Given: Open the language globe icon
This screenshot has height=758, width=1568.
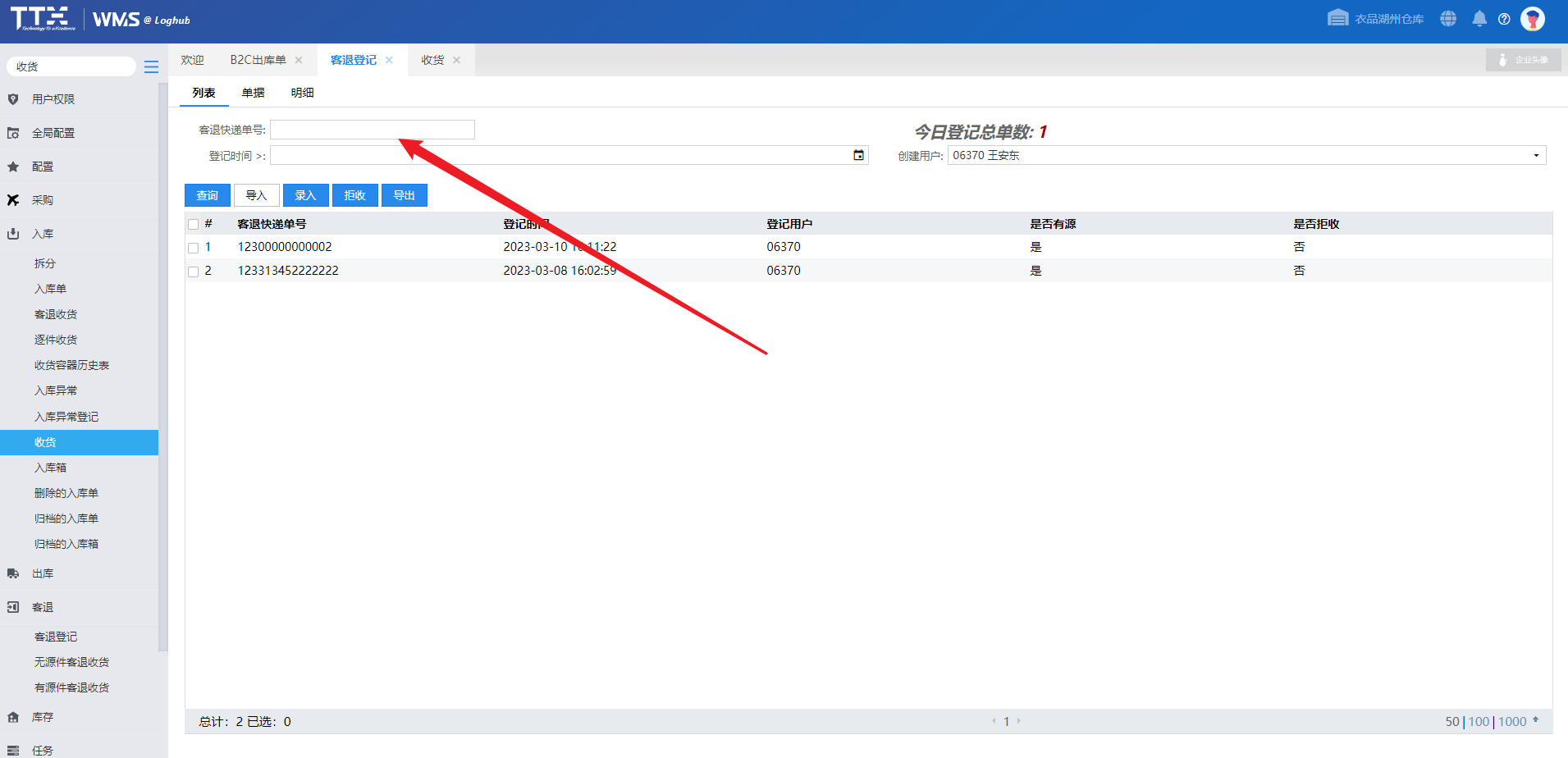Looking at the screenshot, I should pos(1448,19).
